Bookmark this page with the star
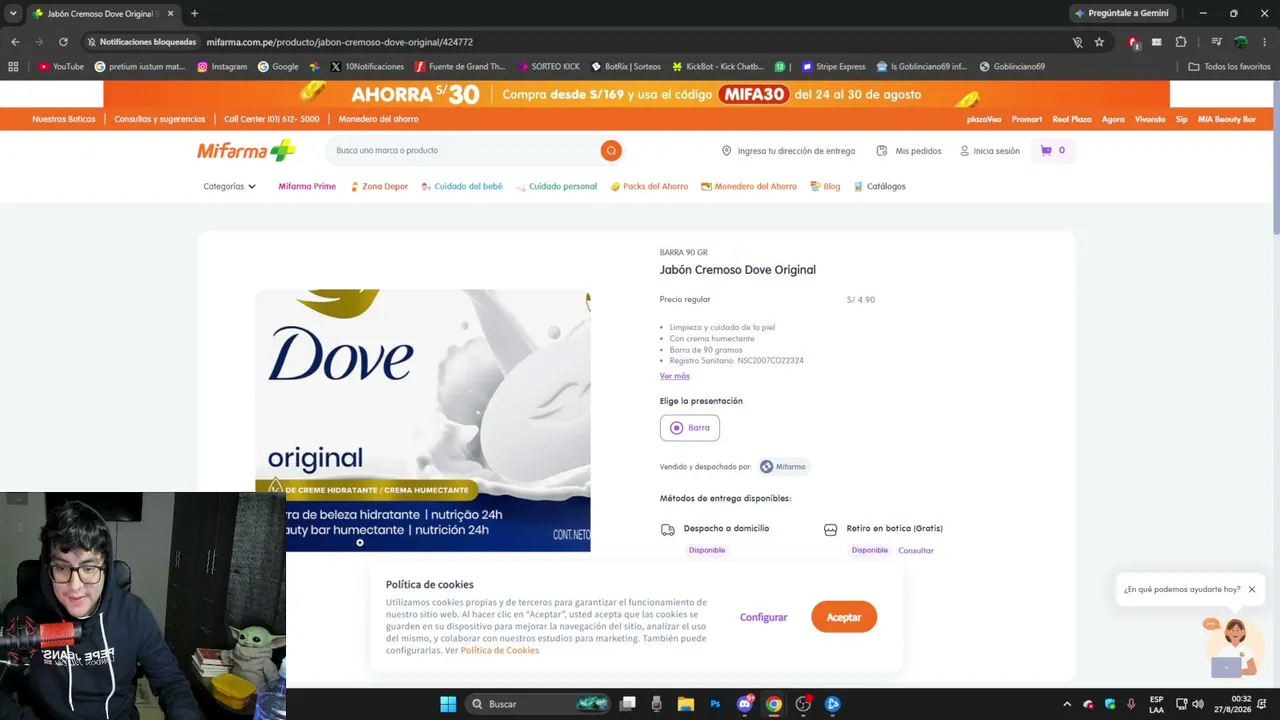The image size is (1280, 720). coord(1099,42)
